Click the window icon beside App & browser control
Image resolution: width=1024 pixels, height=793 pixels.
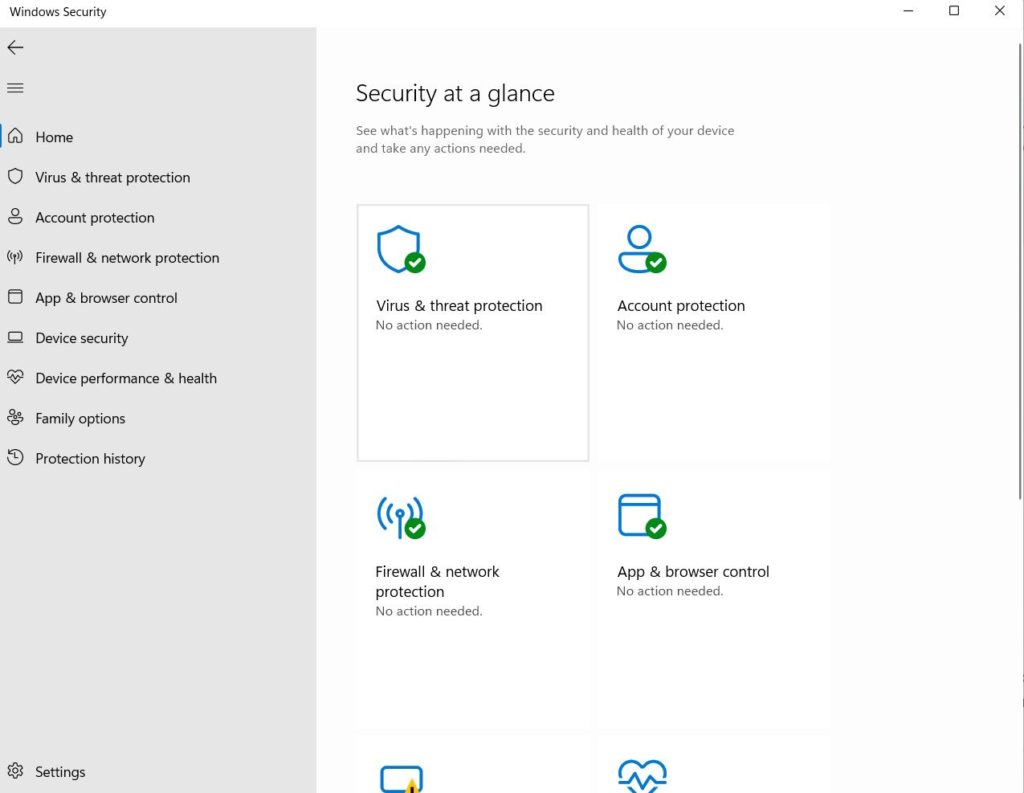point(15,297)
